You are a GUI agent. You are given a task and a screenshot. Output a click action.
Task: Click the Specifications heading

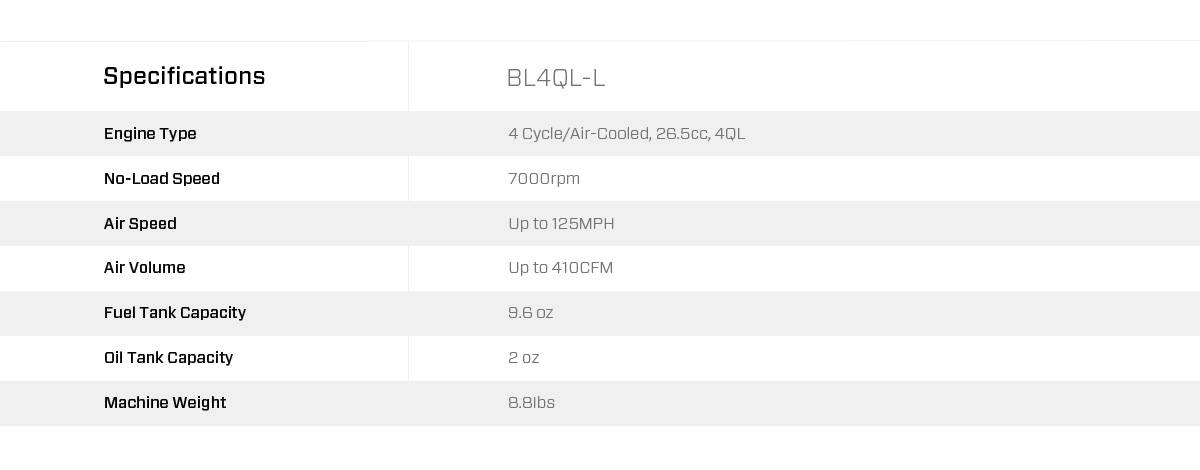pyautogui.click(x=184, y=76)
